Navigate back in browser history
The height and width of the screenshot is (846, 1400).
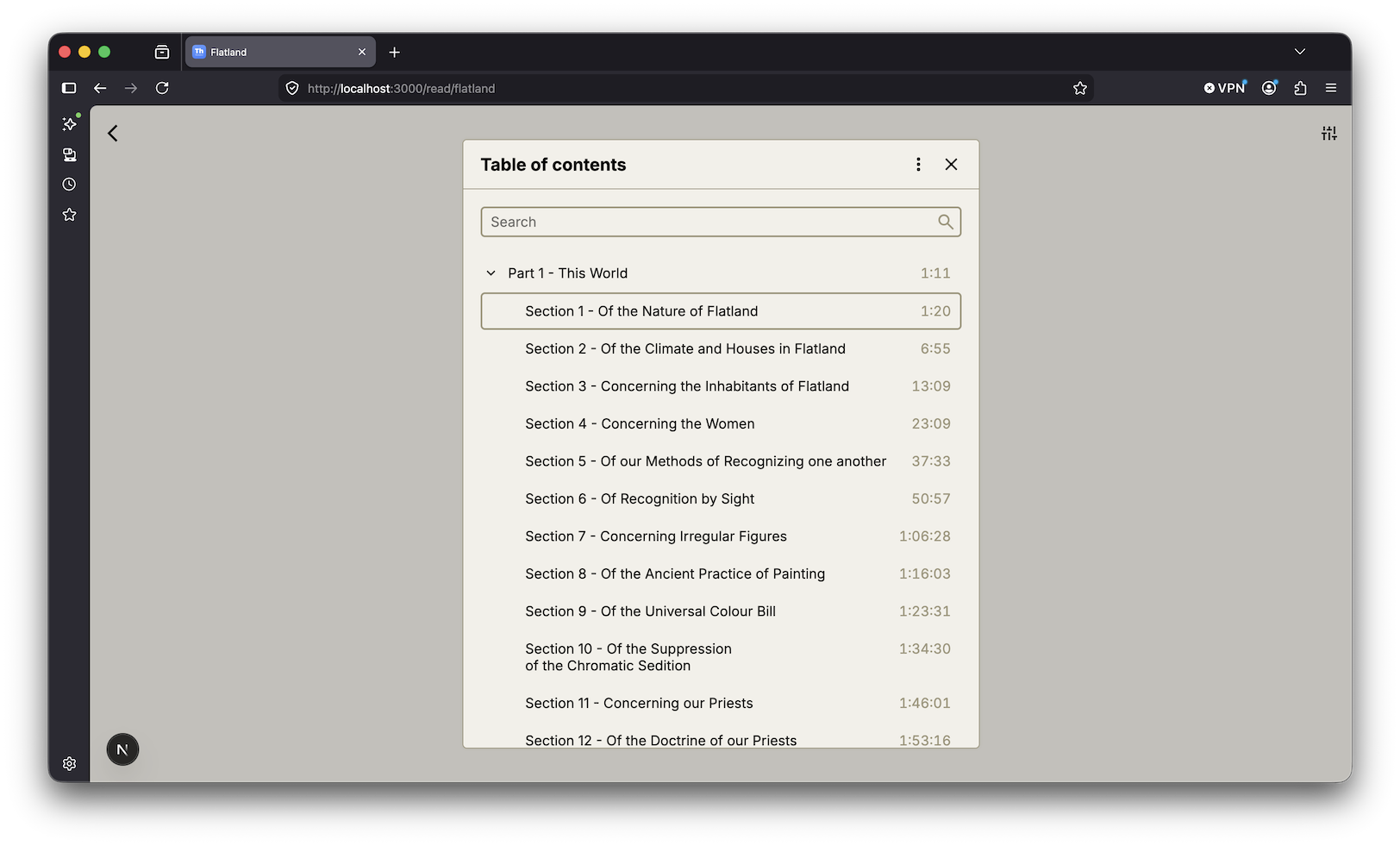coord(100,88)
